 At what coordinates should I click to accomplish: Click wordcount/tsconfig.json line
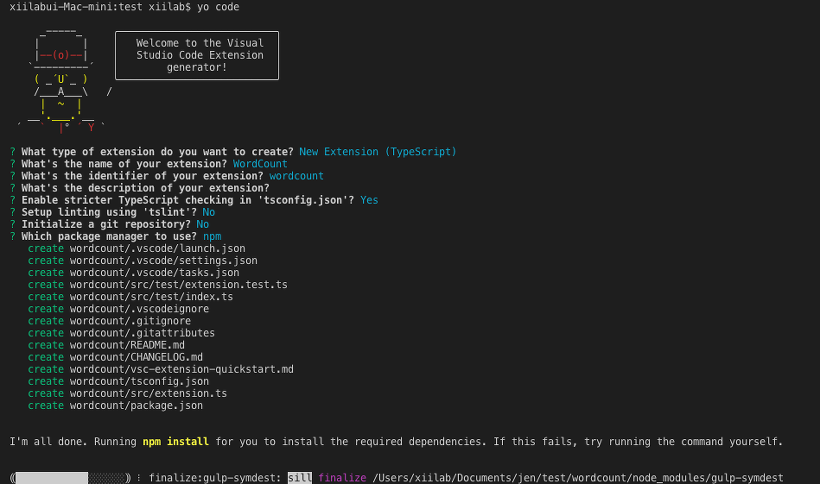coord(118,381)
